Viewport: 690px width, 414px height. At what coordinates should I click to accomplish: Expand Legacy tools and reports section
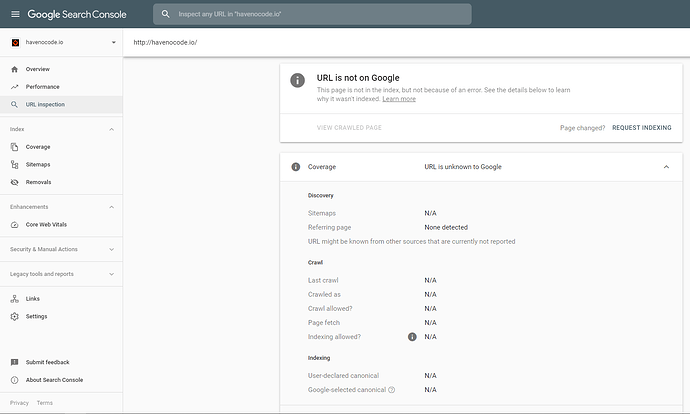pyautogui.click(x=111, y=274)
